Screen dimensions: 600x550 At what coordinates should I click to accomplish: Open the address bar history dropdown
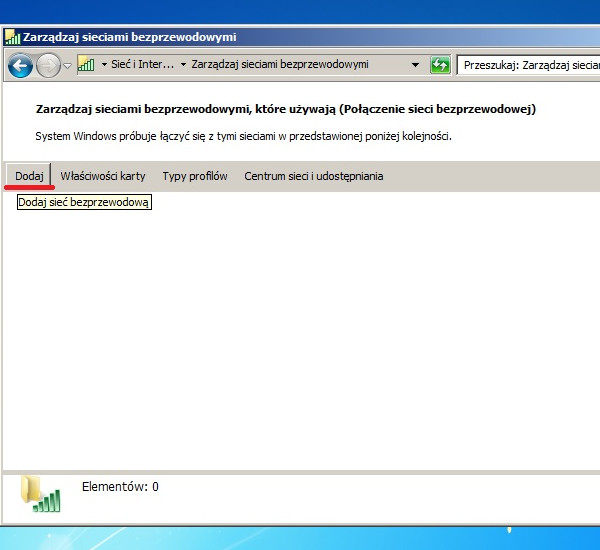[415, 65]
